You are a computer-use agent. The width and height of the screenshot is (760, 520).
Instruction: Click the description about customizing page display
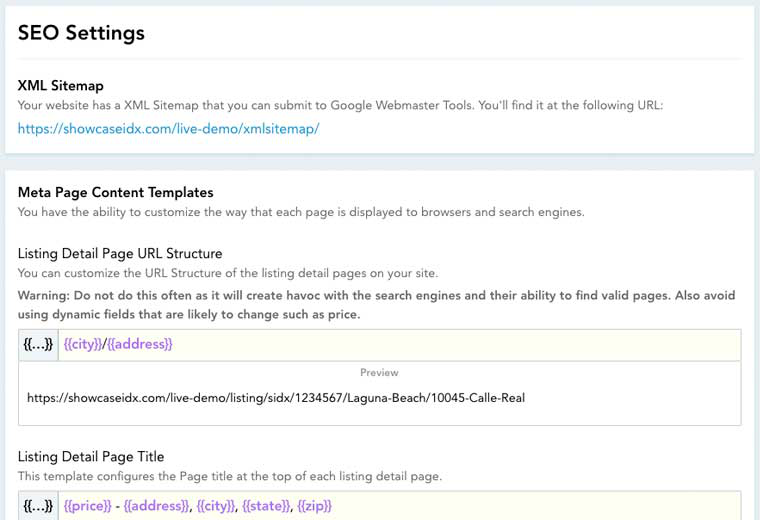coord(301,212)
